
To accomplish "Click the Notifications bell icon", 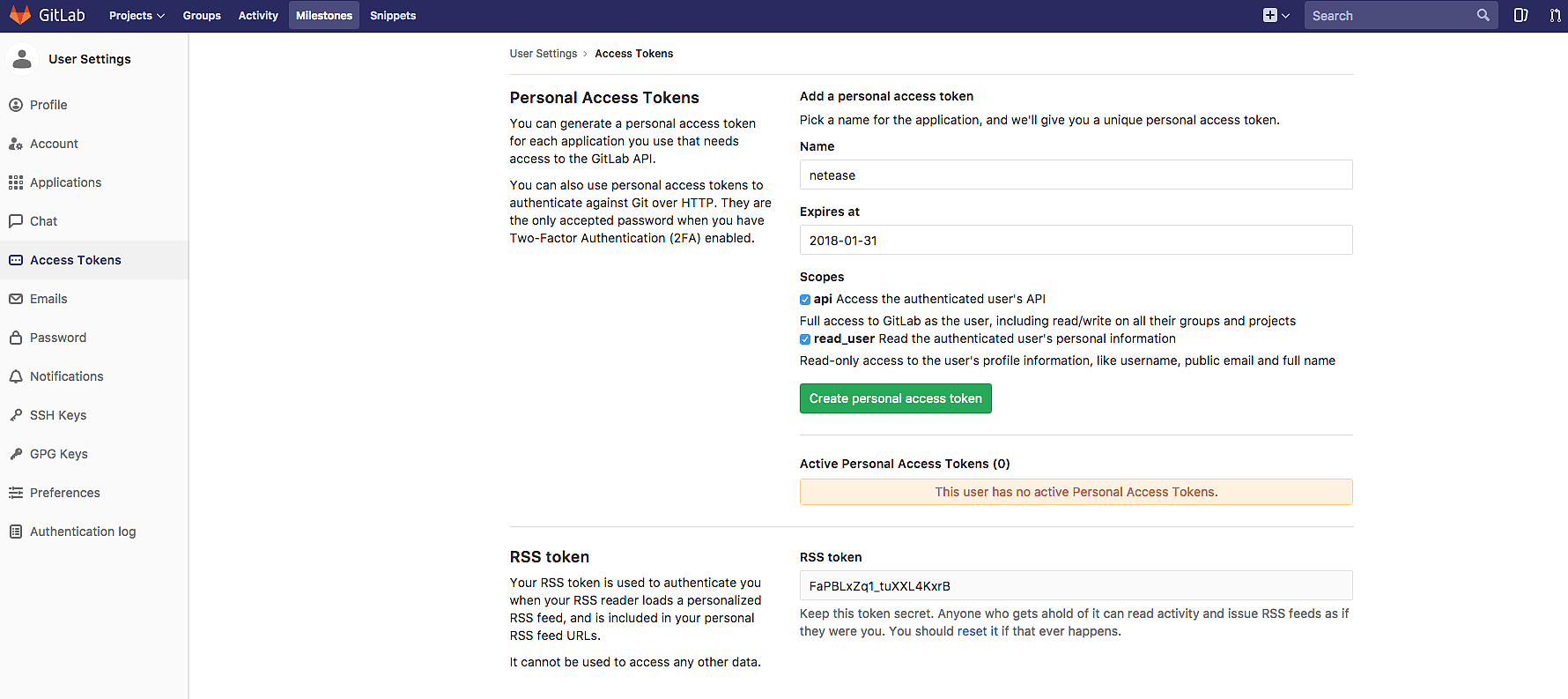I will pyautogui.click(x=16, y=376).
